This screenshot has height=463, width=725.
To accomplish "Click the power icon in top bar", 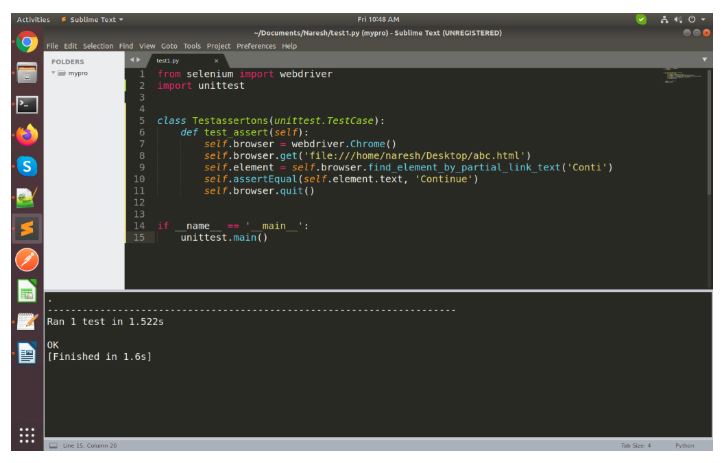I will point(692,19).
